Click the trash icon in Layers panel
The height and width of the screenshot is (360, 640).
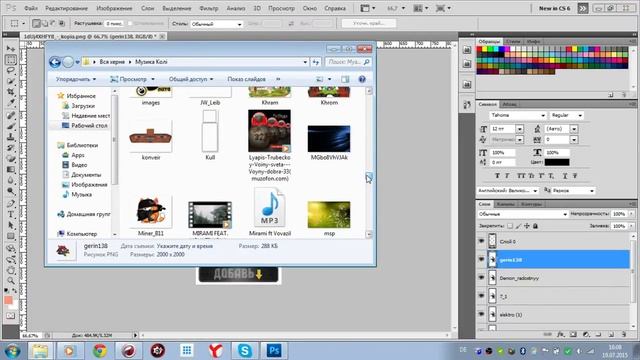pos(624,334)
